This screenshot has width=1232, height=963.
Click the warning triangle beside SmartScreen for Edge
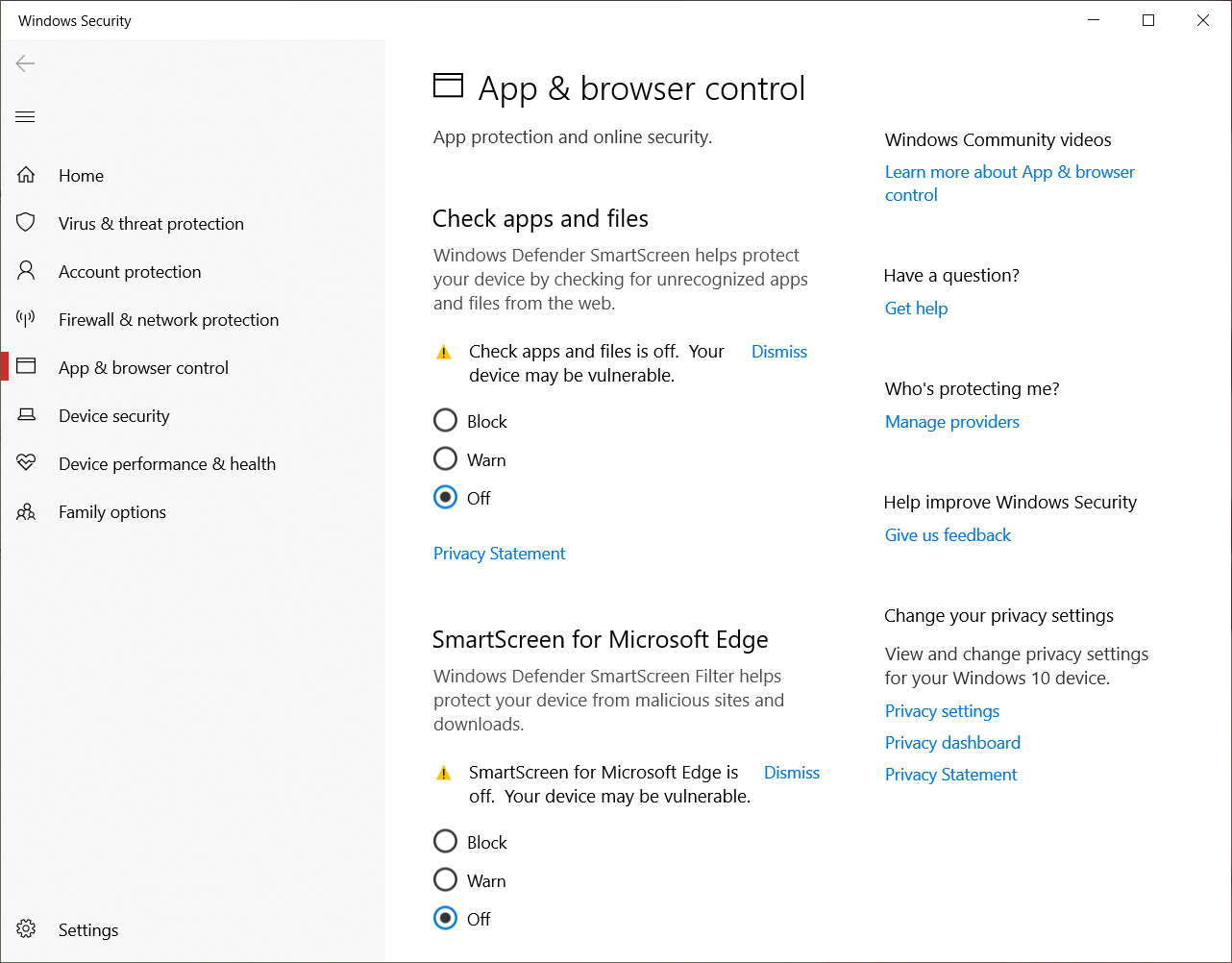[x=444, y=774]
